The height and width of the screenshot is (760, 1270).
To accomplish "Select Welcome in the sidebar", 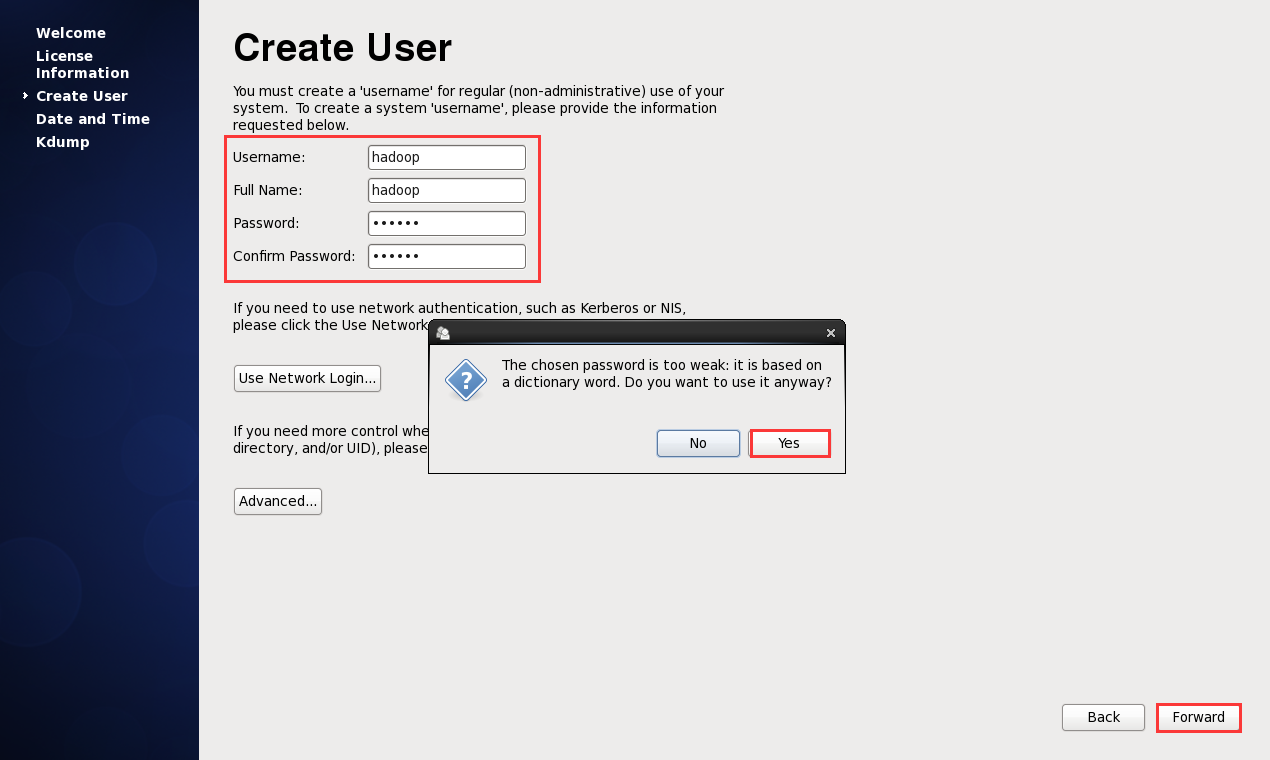I will (71, 33).
